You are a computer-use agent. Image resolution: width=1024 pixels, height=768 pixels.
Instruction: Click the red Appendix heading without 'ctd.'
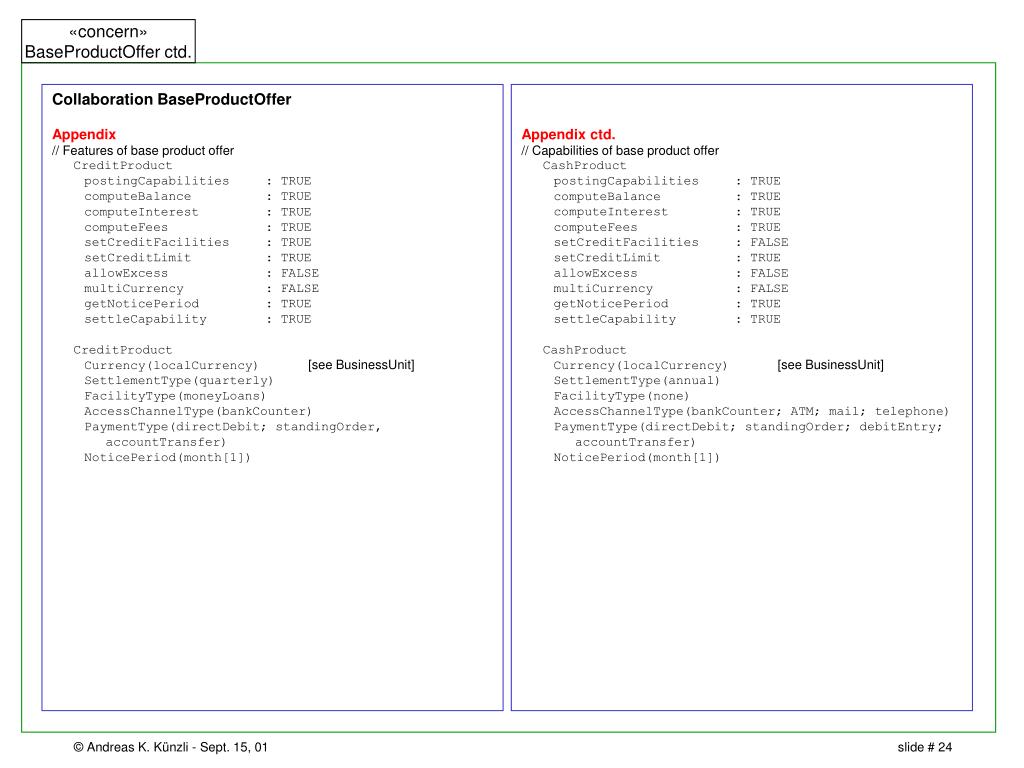(x=84, y=135)
